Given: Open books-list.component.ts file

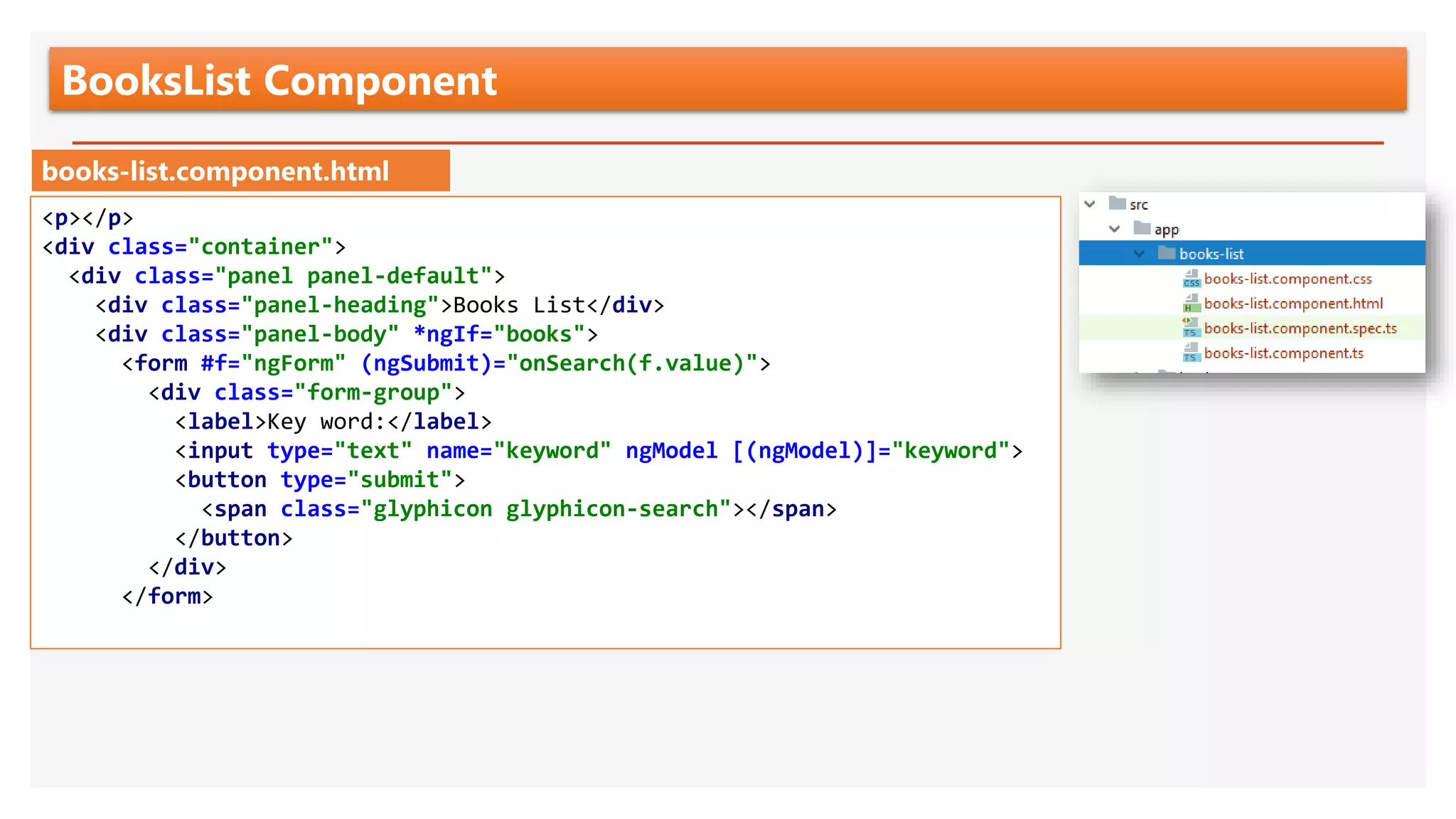Looking at the screenshot, I should (x=1283, y=353).
